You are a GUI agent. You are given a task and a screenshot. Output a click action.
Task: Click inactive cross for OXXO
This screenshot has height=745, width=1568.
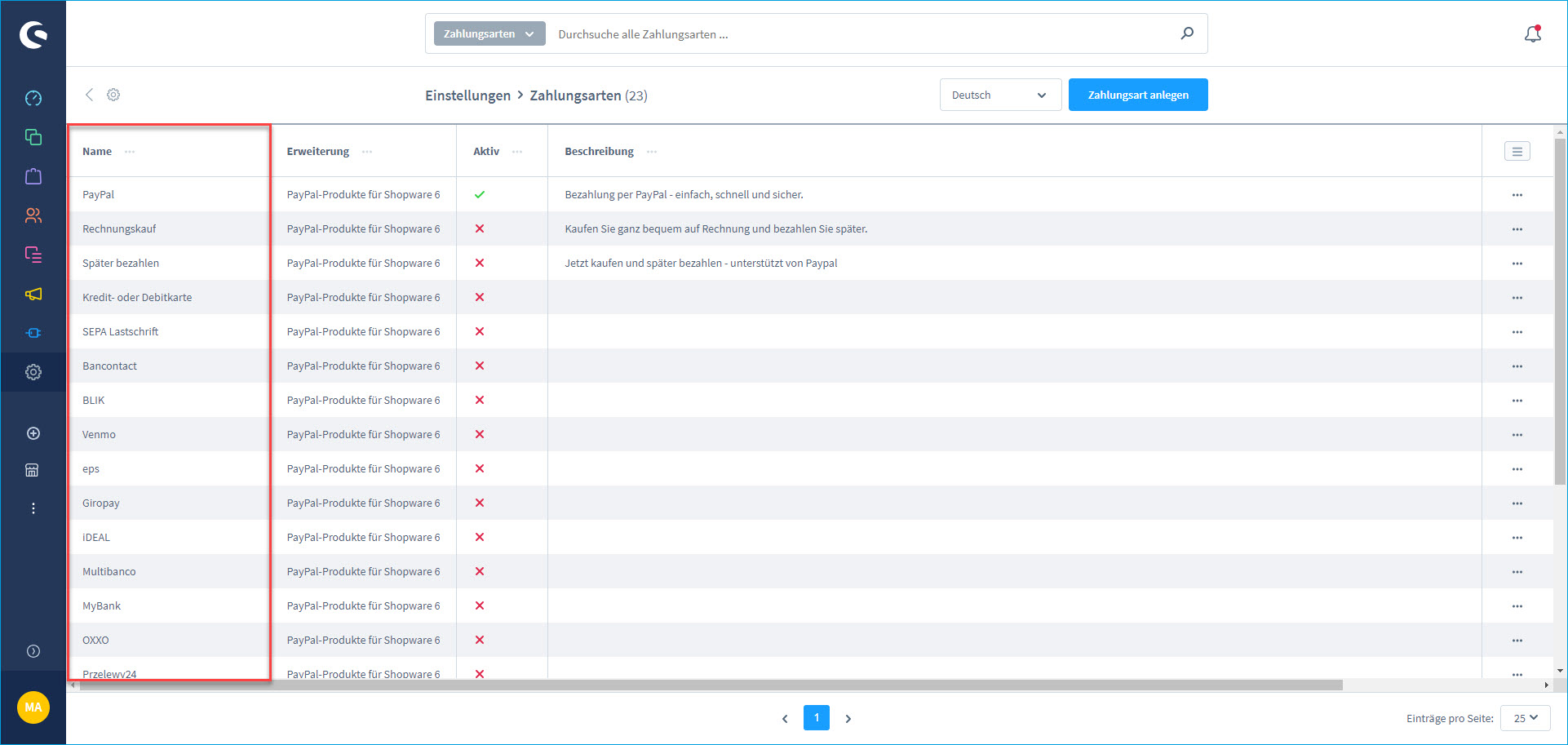(480, 640)
